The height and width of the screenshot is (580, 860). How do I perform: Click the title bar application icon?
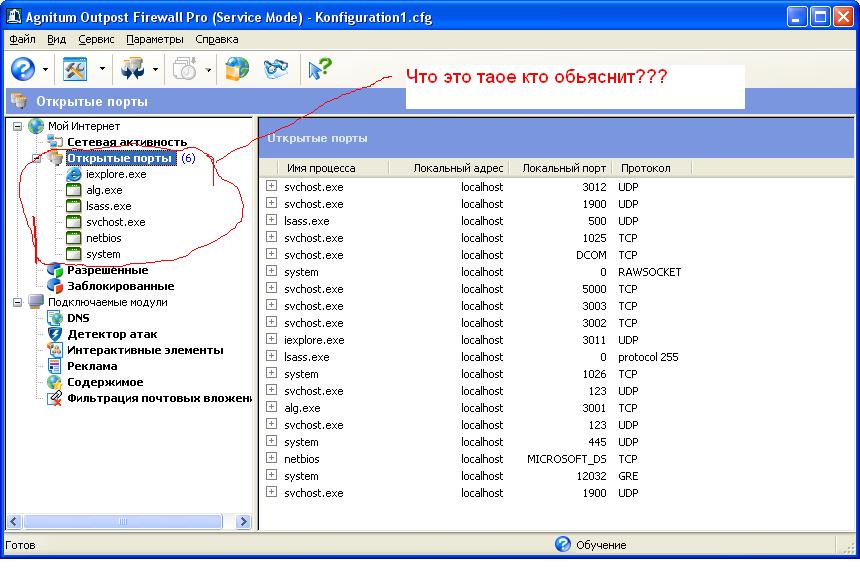pyautogui.click(x=13, y=16)
